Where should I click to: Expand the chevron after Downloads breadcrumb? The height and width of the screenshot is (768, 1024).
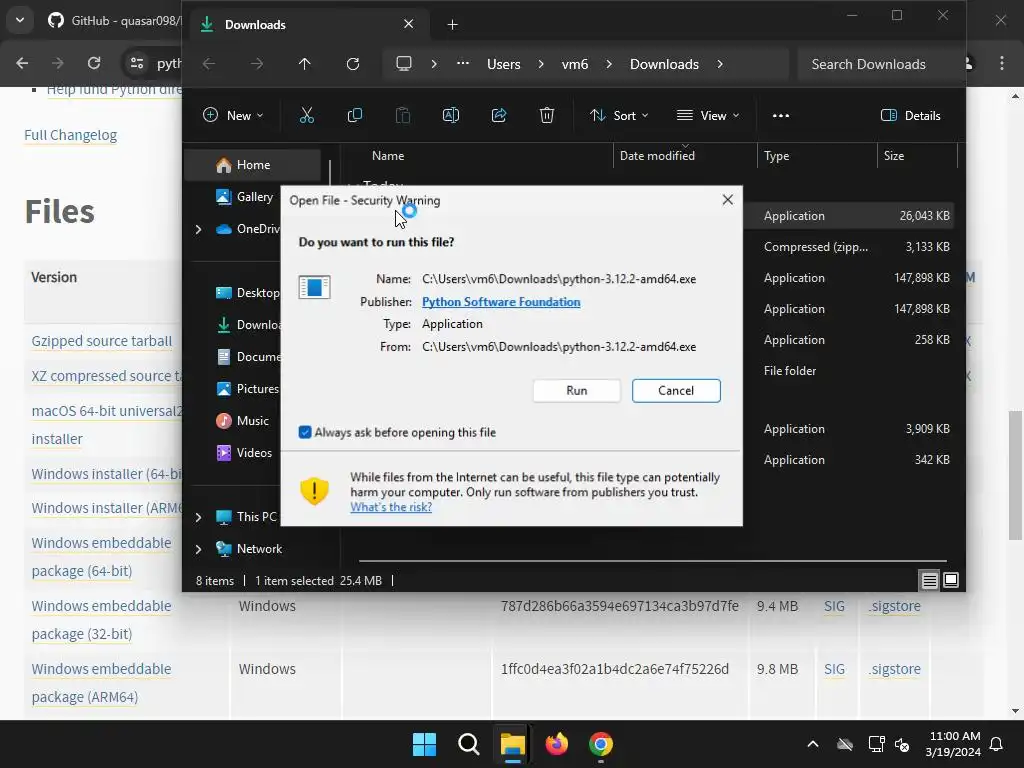coord(720,64)
